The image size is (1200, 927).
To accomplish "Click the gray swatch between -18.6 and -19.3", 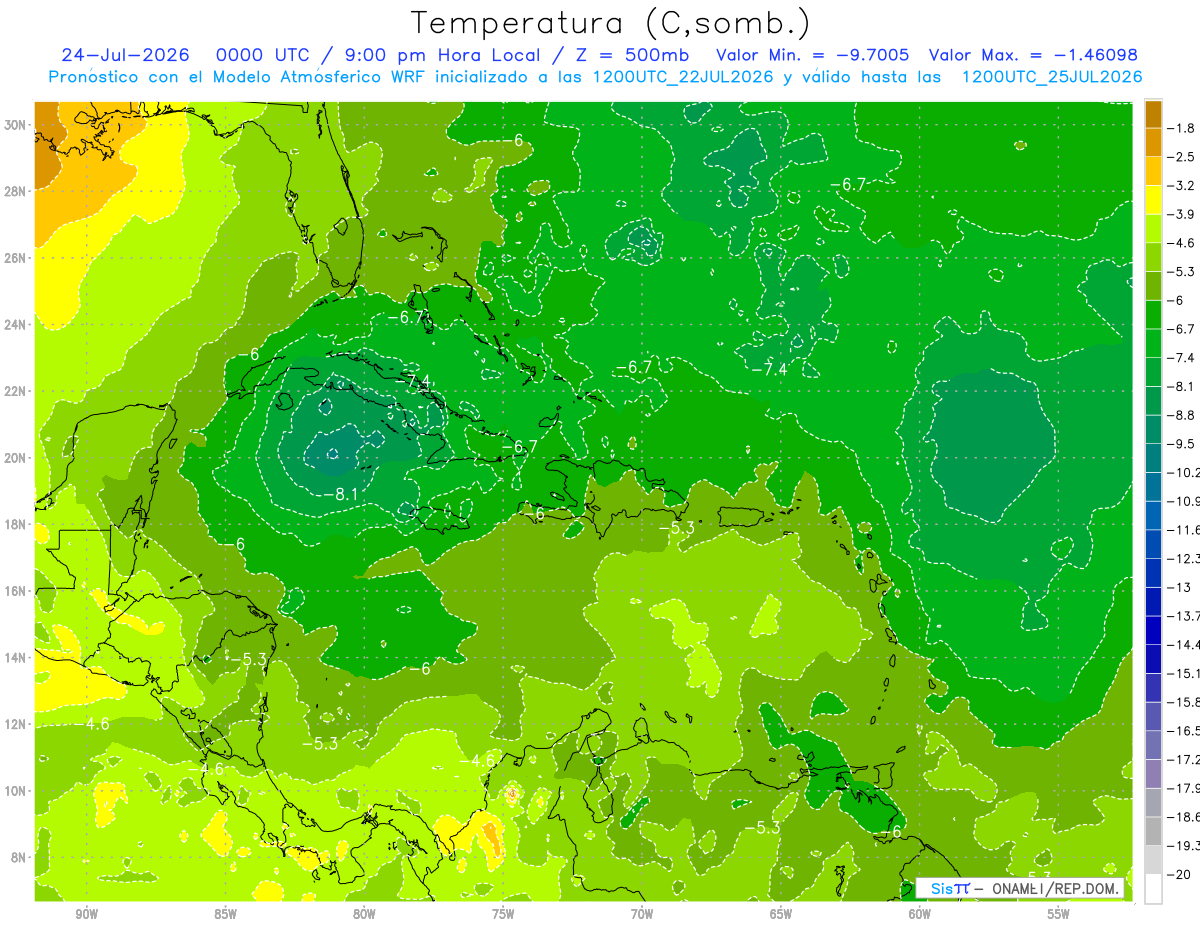I will (x=1153, y=831).
